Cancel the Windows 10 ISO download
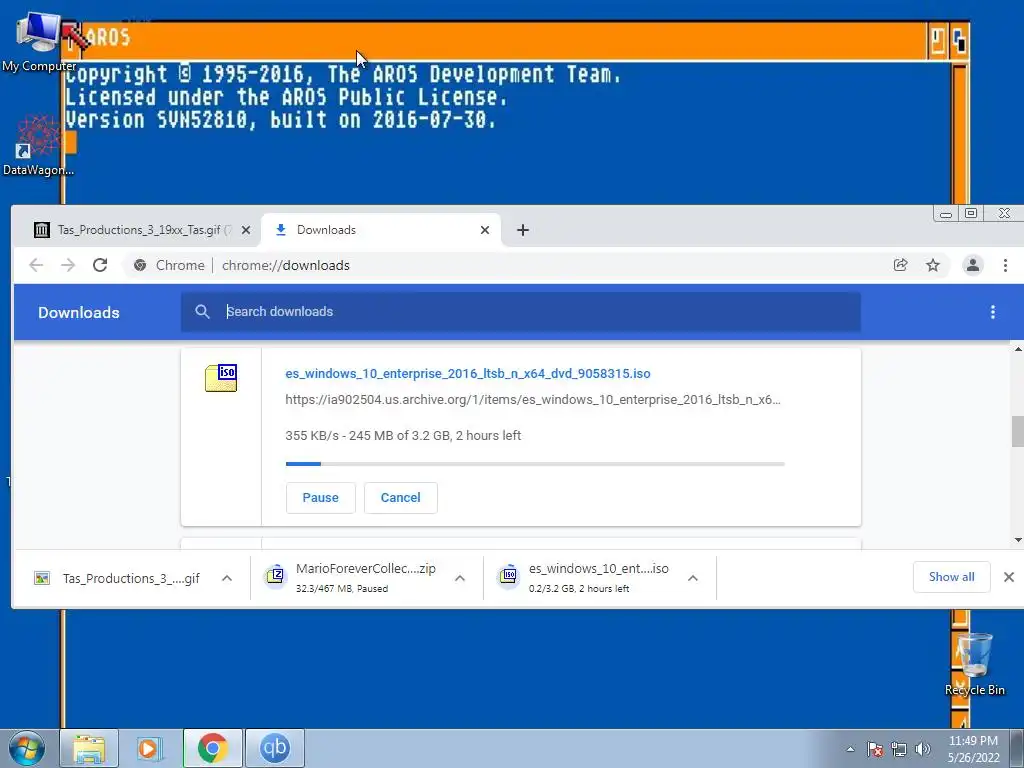This screenshot has width=1024, height=768. click(x=400, y=498)
